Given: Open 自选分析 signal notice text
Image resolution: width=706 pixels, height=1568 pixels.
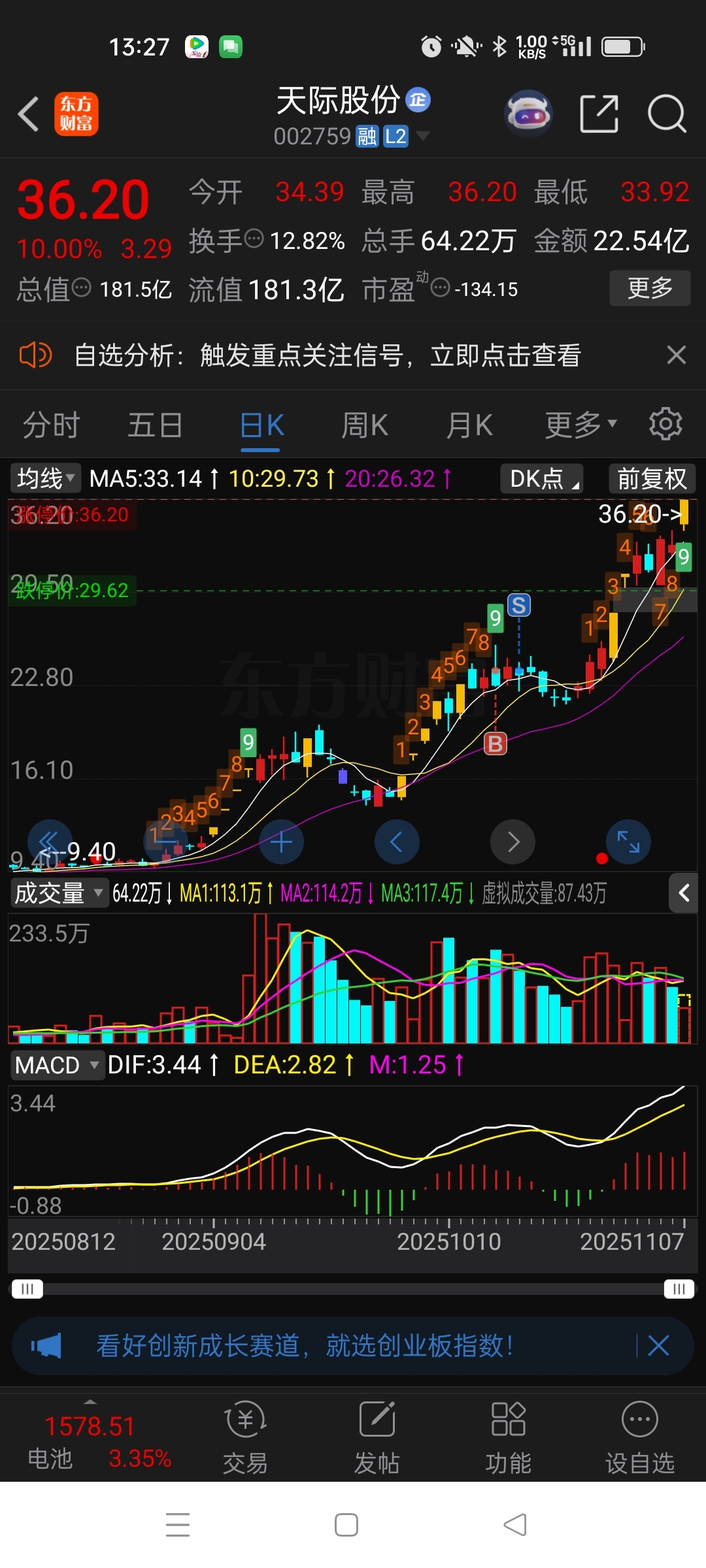Looking at the screenshot, I should point(328,355).
